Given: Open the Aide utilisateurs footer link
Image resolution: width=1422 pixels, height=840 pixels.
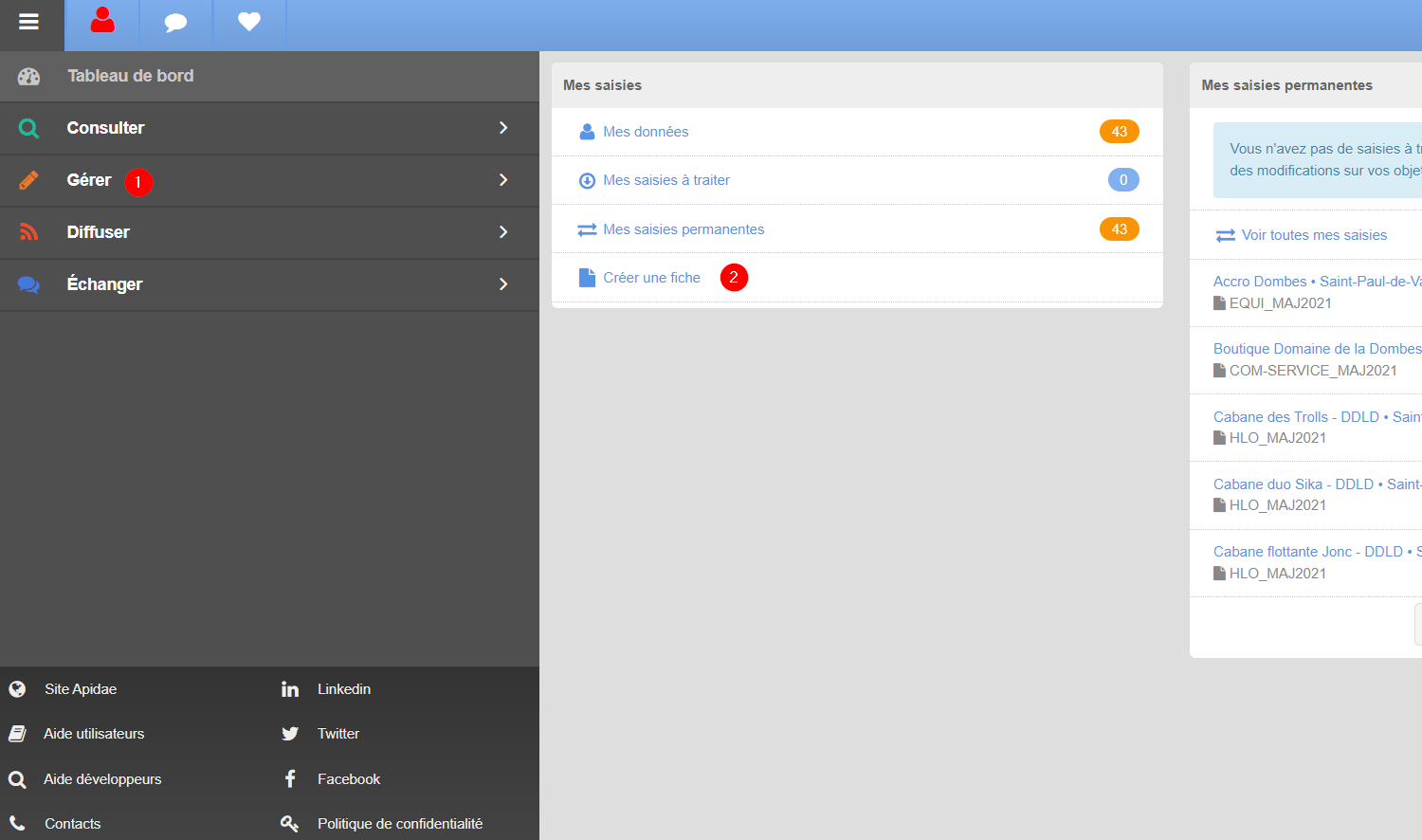Looking at the screenshot, I should coord(94,734).
